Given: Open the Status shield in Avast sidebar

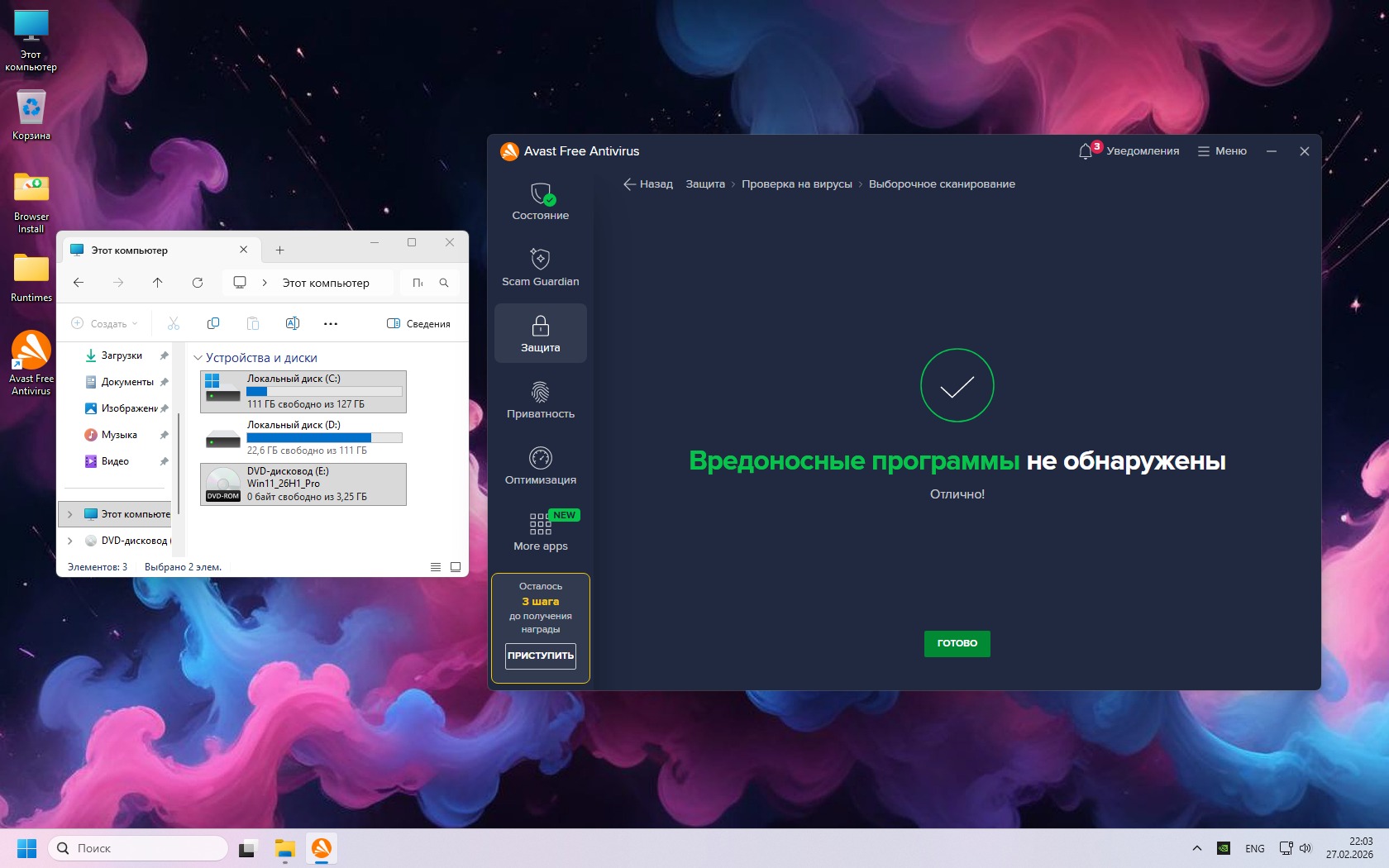Looking at the screenshot, I should click(540, 202).
